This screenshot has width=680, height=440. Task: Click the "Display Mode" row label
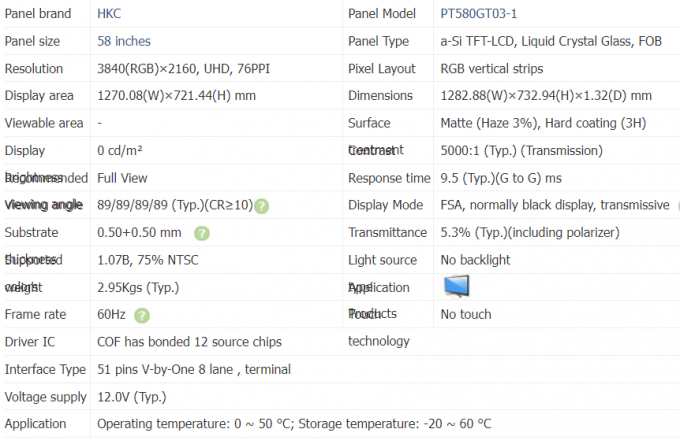385,205
